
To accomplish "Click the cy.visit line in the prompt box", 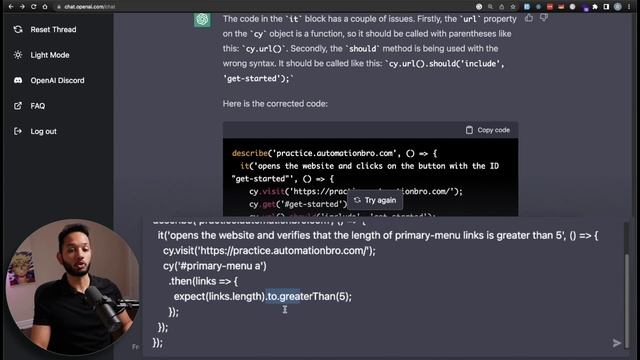I will click(x=269, y=251).
